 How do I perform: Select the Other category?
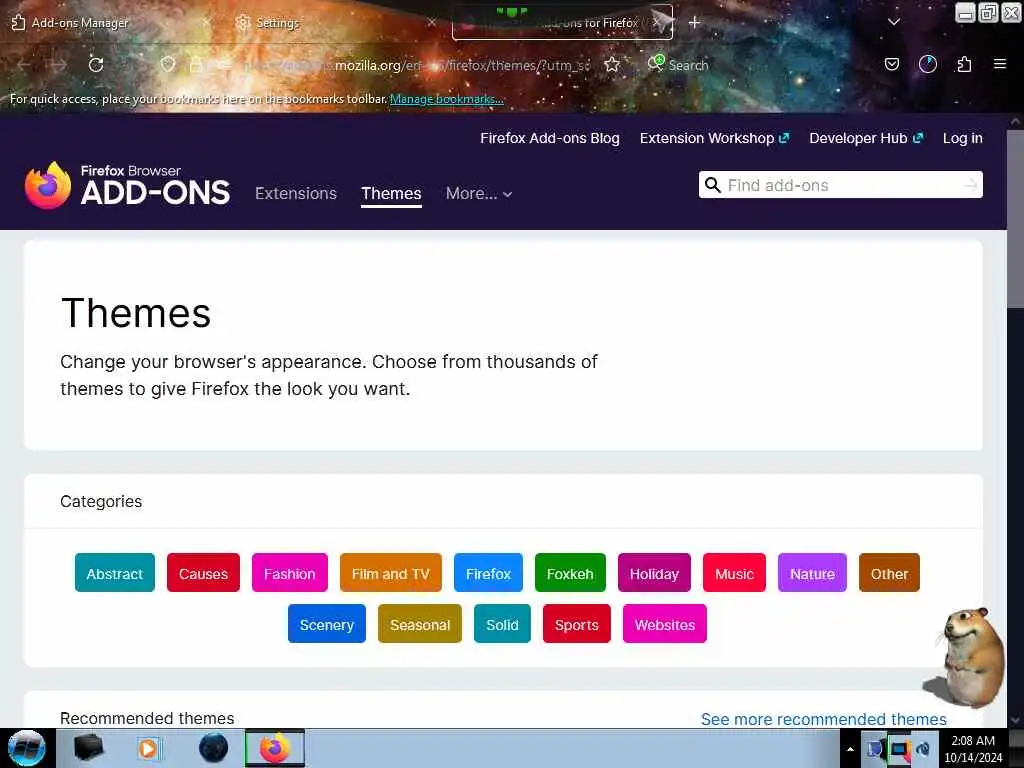(889, 573)
